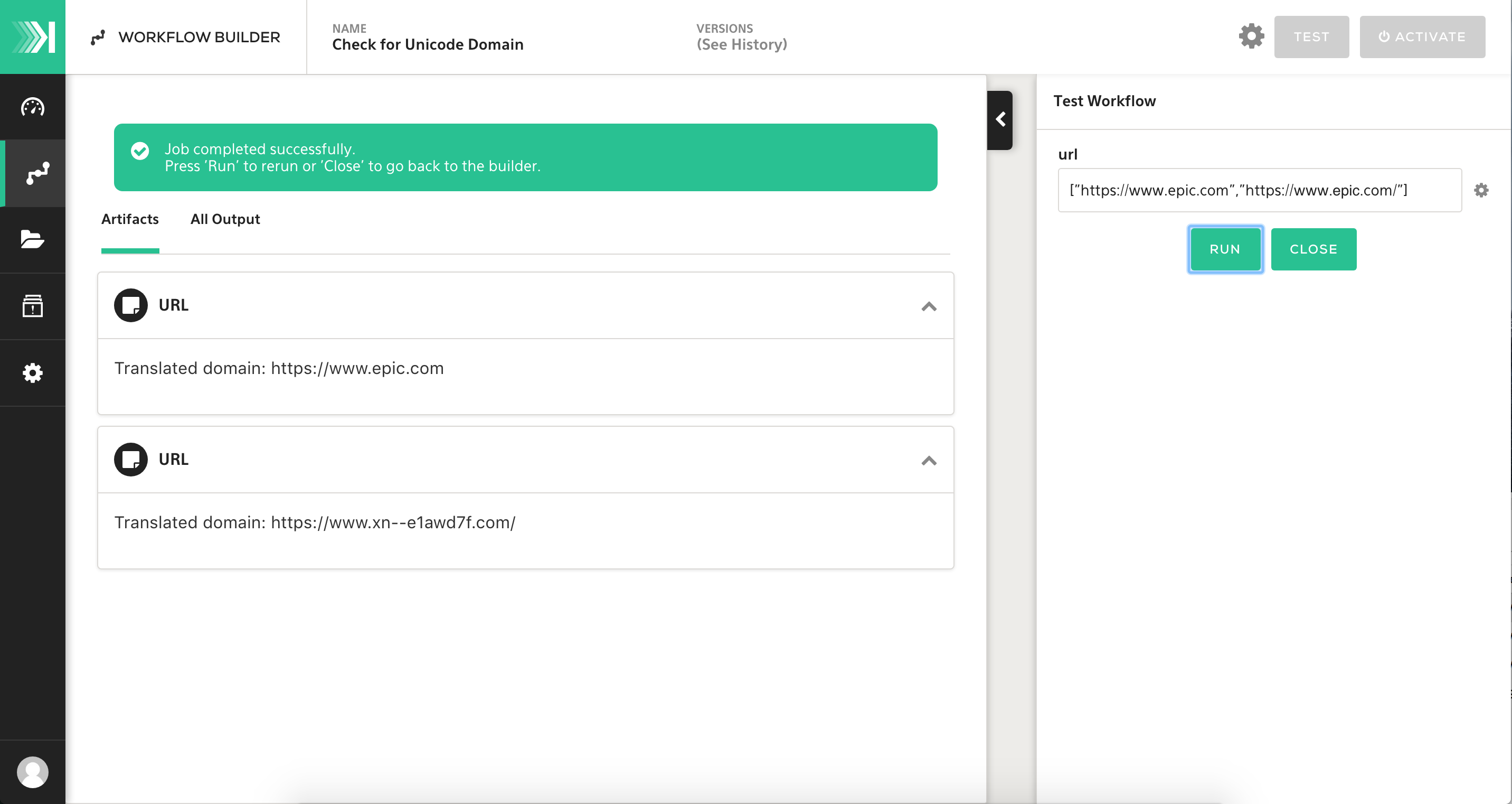Open the settings gear in sidebar
Screen dimensions: 1512x804
tap(32, 373)
